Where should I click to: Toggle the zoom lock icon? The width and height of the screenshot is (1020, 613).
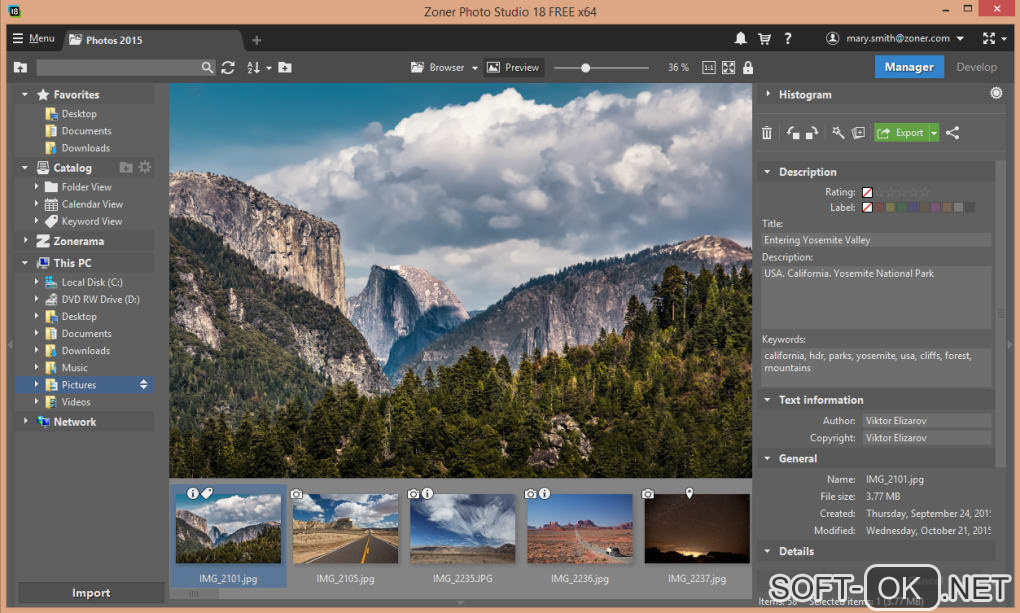click(x=748, y=68)
